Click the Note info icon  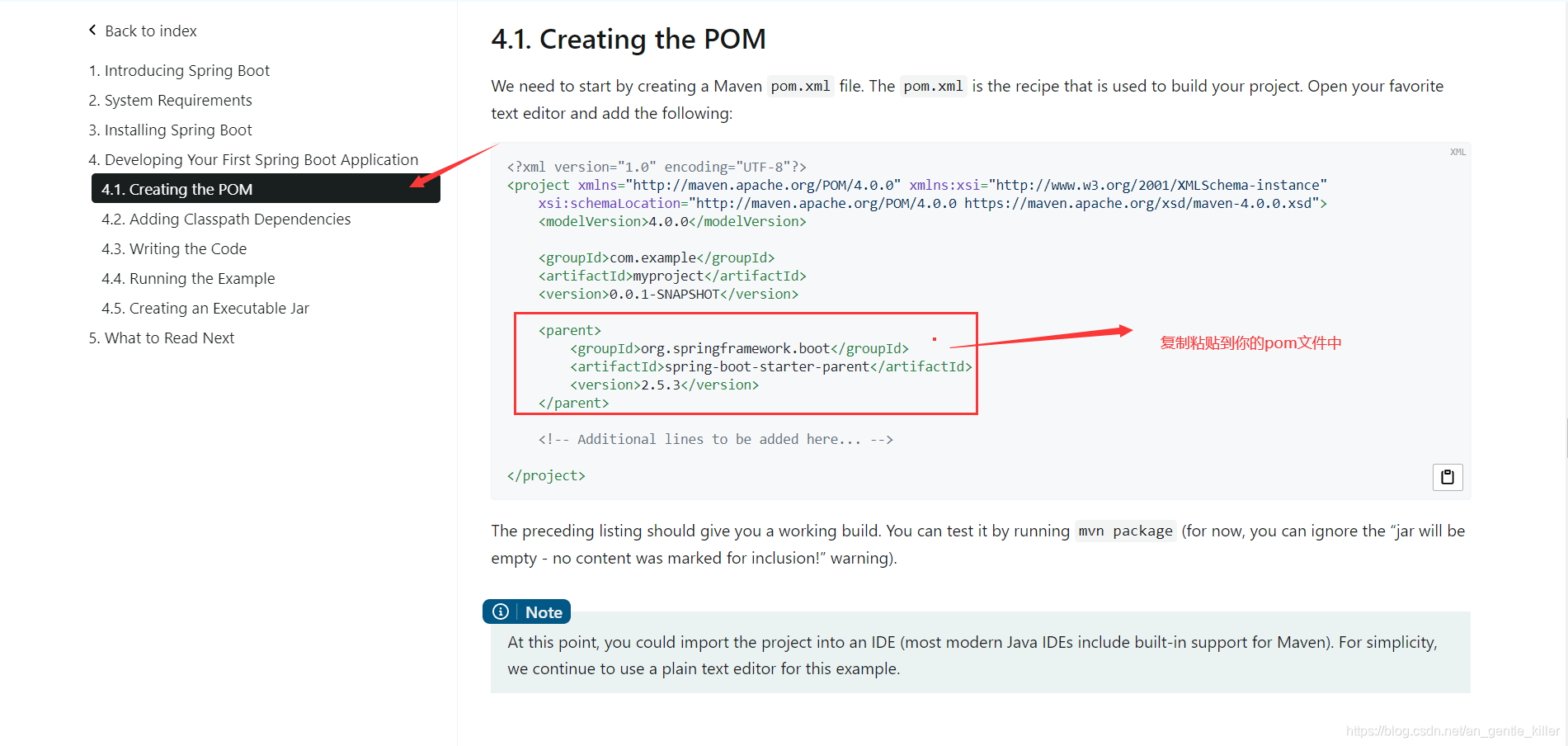click(x=501, y=611)
